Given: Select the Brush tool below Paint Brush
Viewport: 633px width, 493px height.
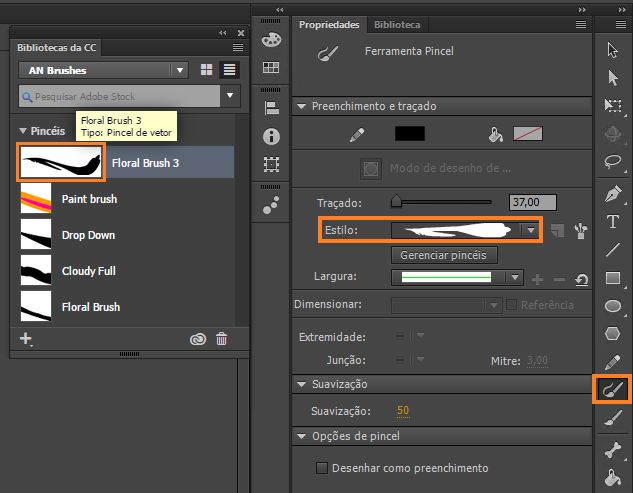Looking at the screenshot, I should coord(613,418).
